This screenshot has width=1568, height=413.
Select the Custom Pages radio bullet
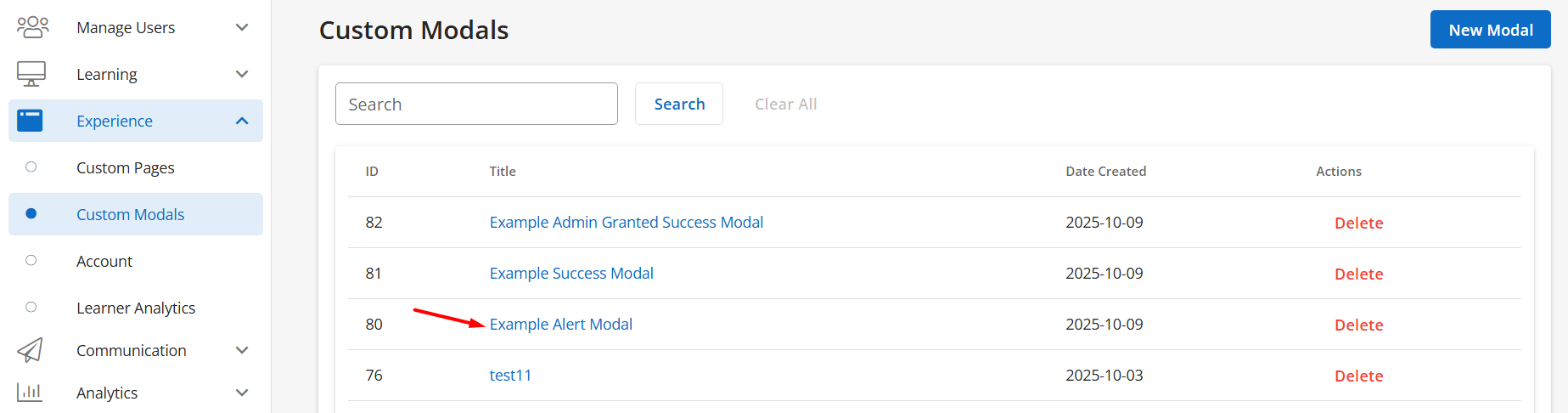pyautogui.click(x=31, y=167)
